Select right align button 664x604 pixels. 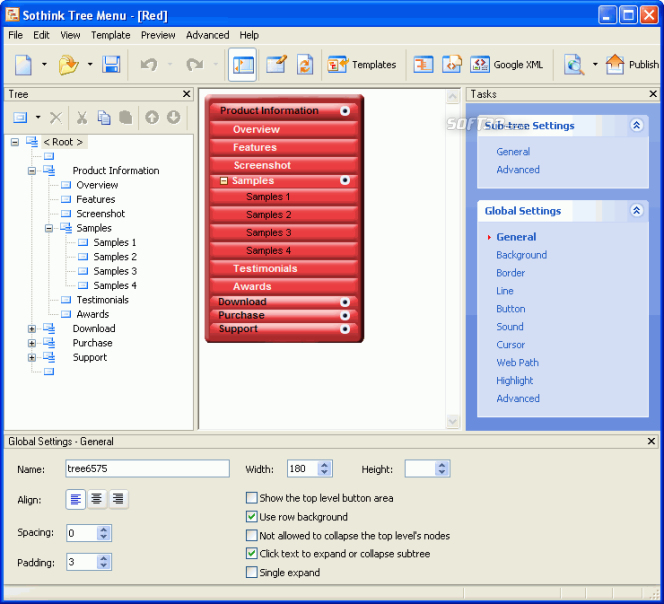(118, 499)
